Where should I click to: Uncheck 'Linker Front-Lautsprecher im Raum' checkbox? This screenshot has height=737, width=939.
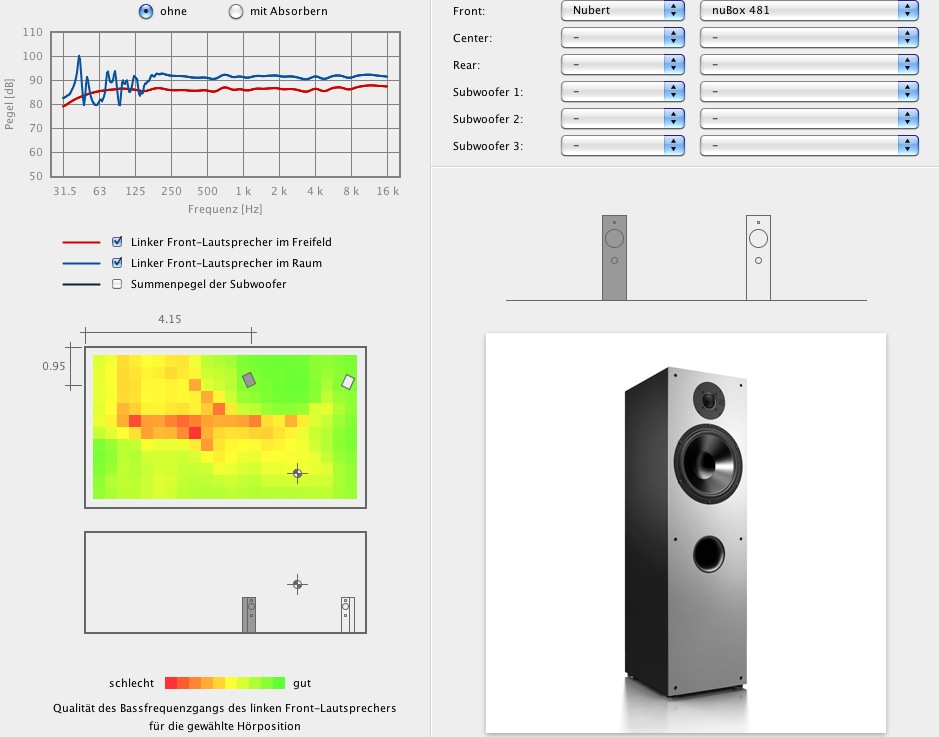click(118, 263)
